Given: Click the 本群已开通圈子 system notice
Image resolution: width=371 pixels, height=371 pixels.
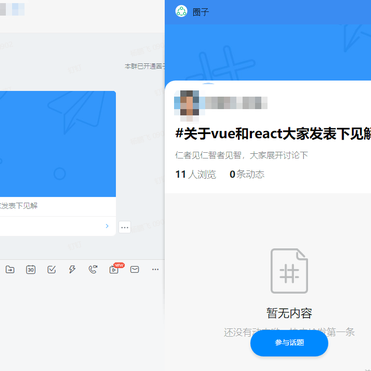Looking at the screenshot, I should (x=145, y=66).
